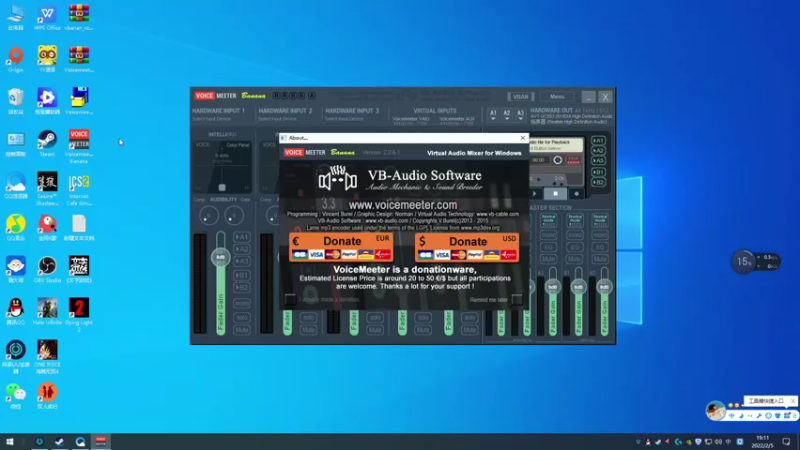800x450 pixels.
Task: Click the Donate EUR button
Action: pos(341,247)
